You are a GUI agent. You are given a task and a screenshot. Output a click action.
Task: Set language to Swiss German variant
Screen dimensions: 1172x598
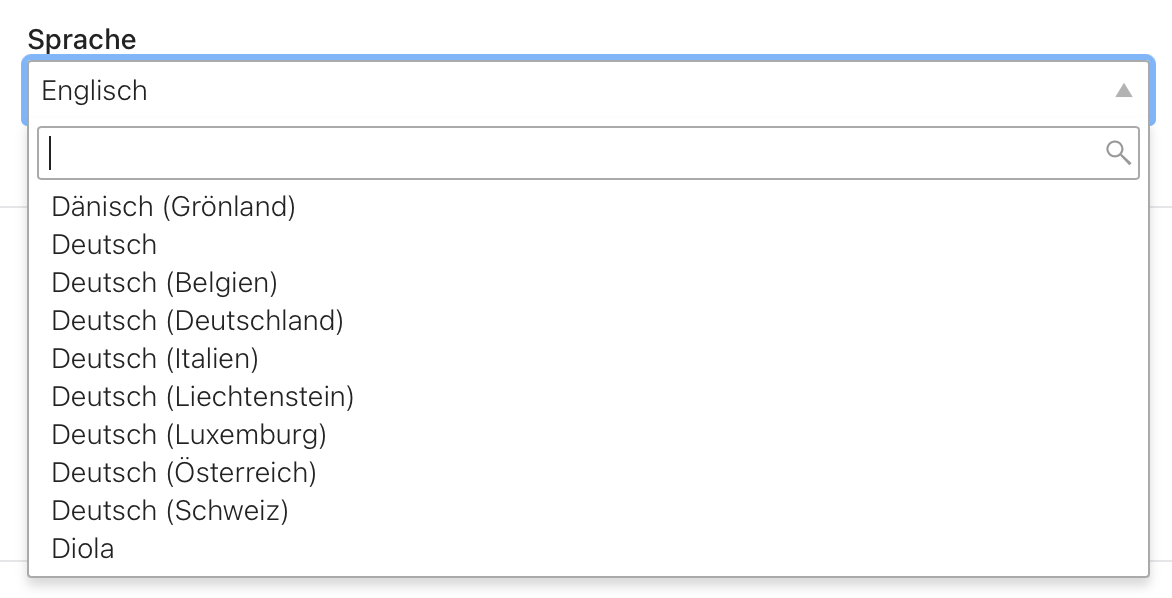[x=588, y=511]
